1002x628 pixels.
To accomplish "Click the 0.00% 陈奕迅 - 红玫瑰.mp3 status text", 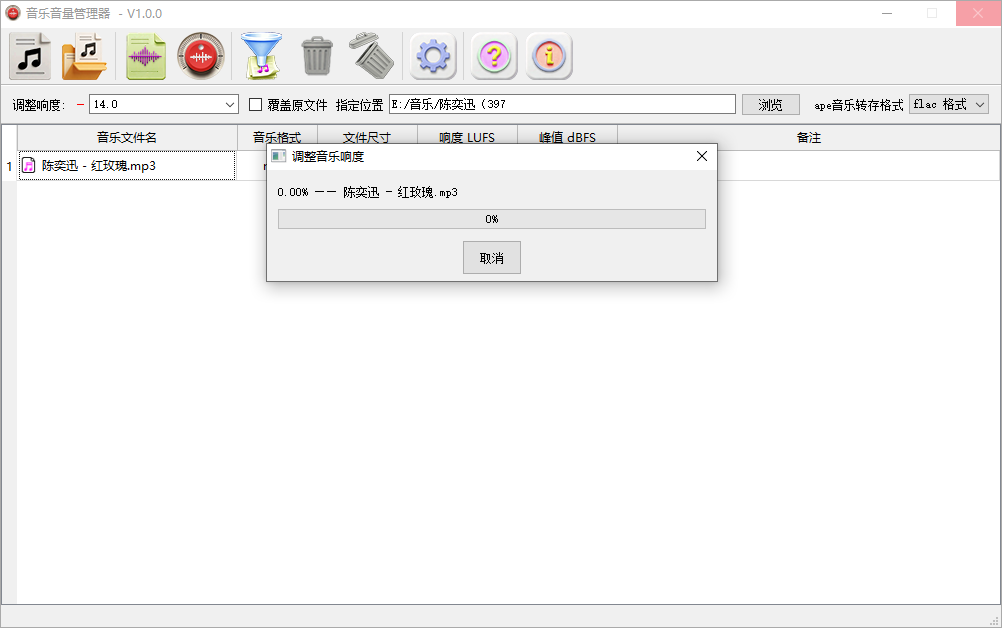I will (367, 192).
